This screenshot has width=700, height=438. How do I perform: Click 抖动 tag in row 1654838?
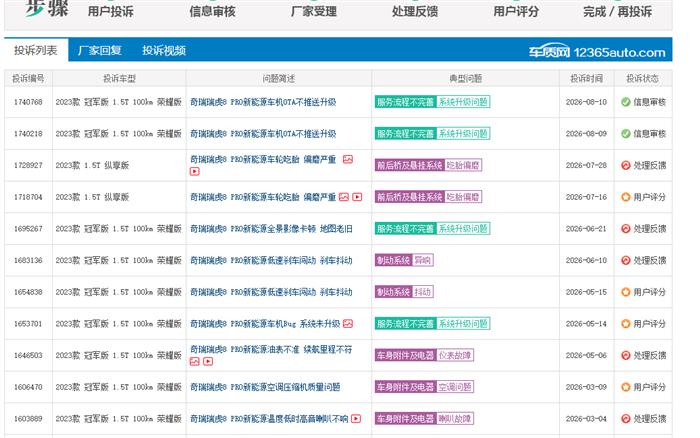coord(422,292)
